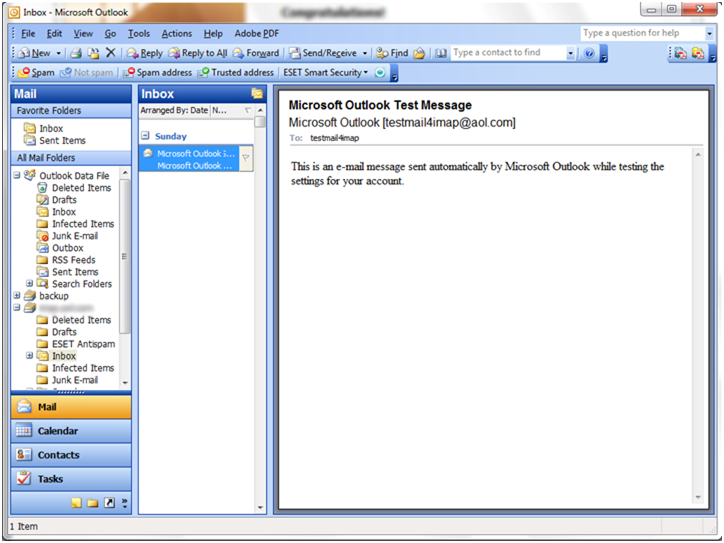Switch to Calendar pane

71,431
